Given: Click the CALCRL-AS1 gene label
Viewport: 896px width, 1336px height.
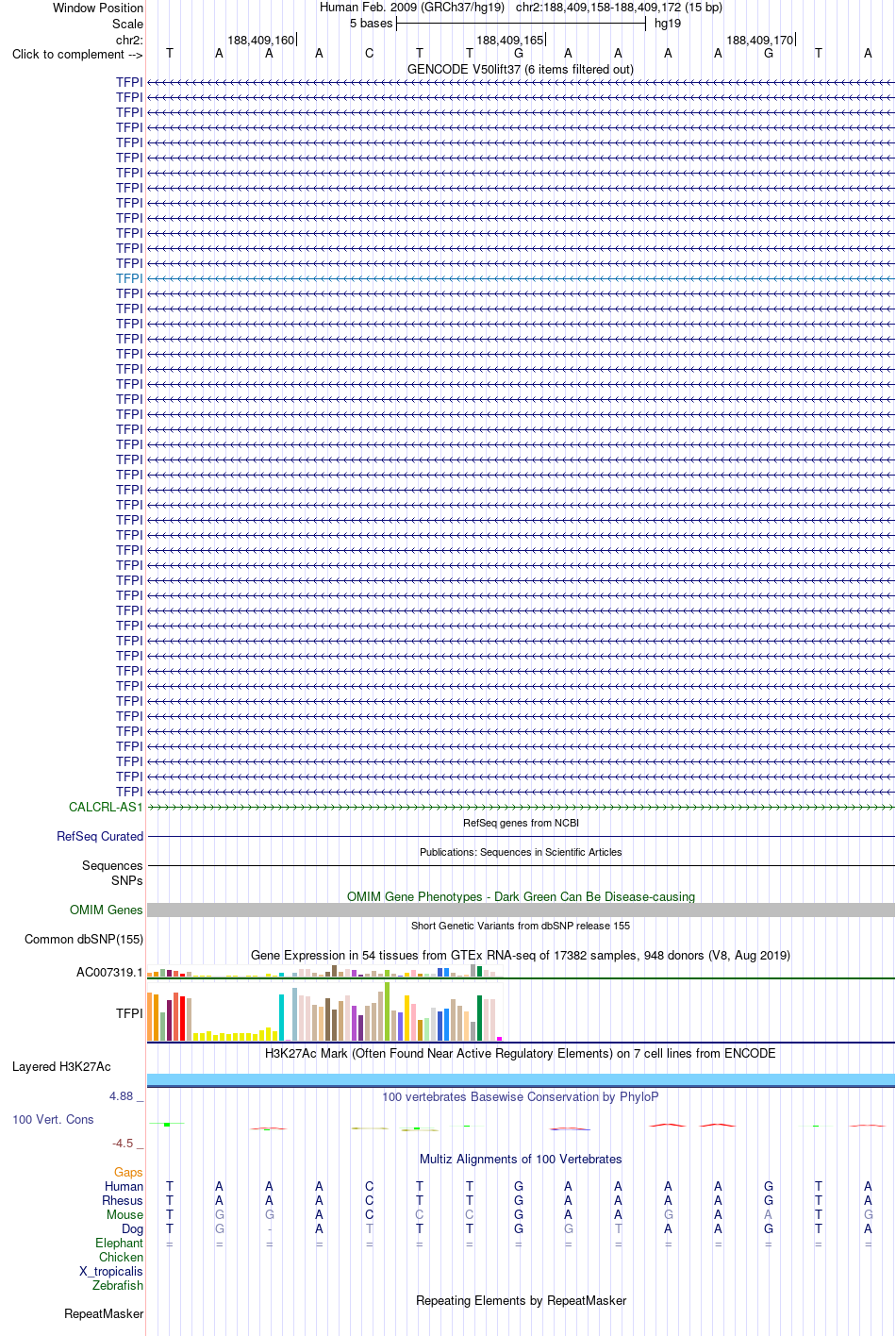Looking at the screenshot, I should (x=106, y=807).
